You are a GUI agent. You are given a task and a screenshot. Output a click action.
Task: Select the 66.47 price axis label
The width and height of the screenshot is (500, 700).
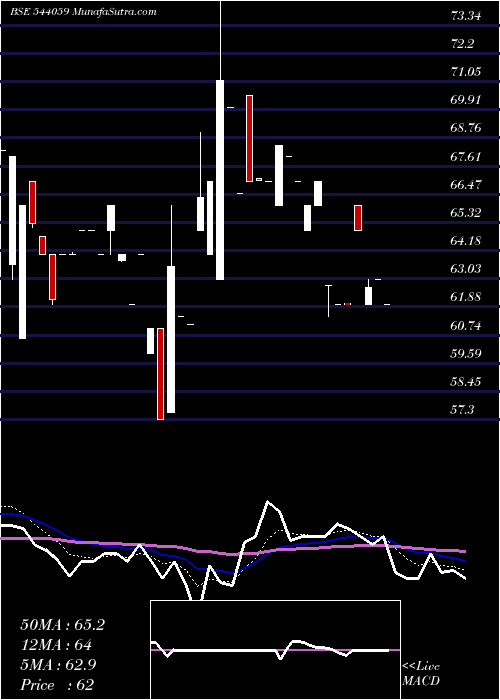tap(466, 184)
